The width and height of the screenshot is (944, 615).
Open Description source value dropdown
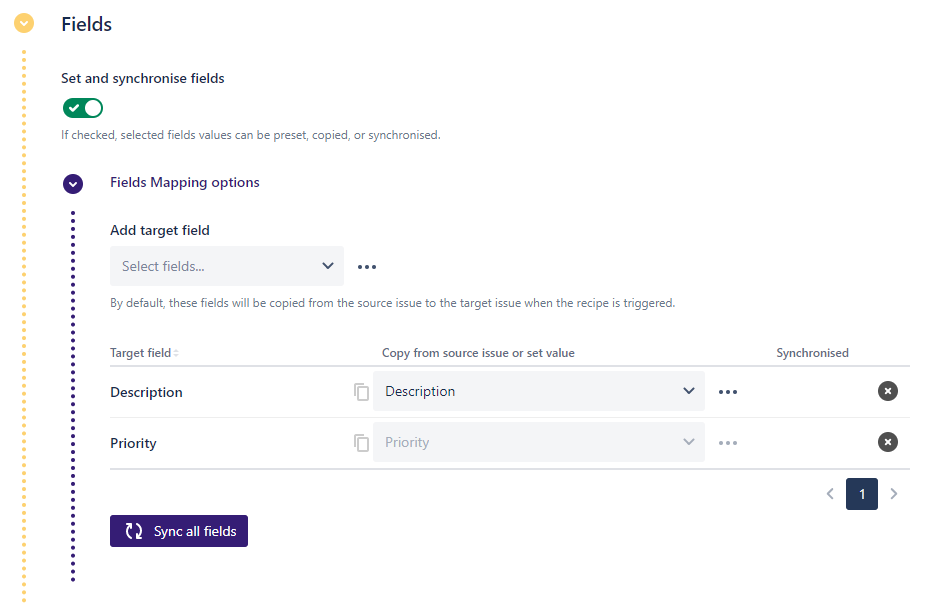[539, 391]
